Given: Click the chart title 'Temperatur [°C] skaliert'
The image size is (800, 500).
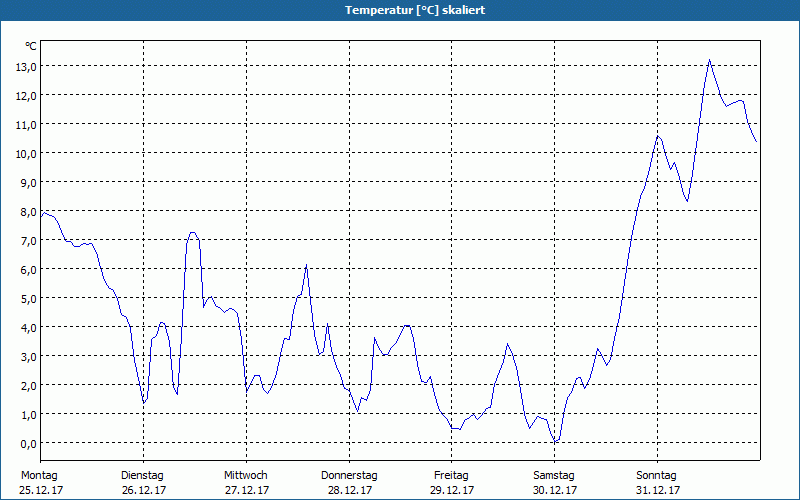Looking at the screenshot, I should 415,10.
